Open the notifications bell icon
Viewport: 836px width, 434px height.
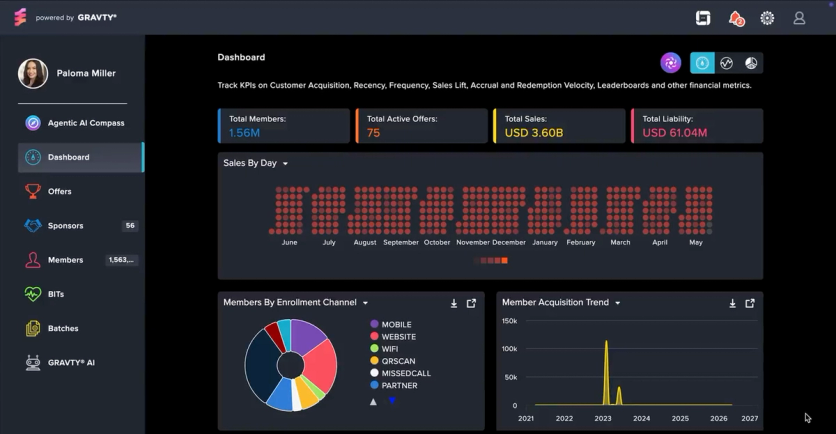736,19
